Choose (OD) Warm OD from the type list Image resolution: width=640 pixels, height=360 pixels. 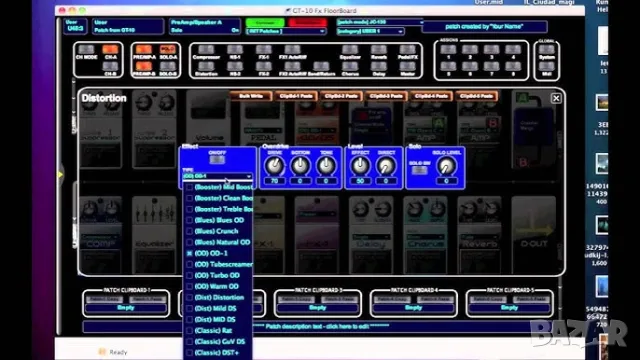[218, 287]
